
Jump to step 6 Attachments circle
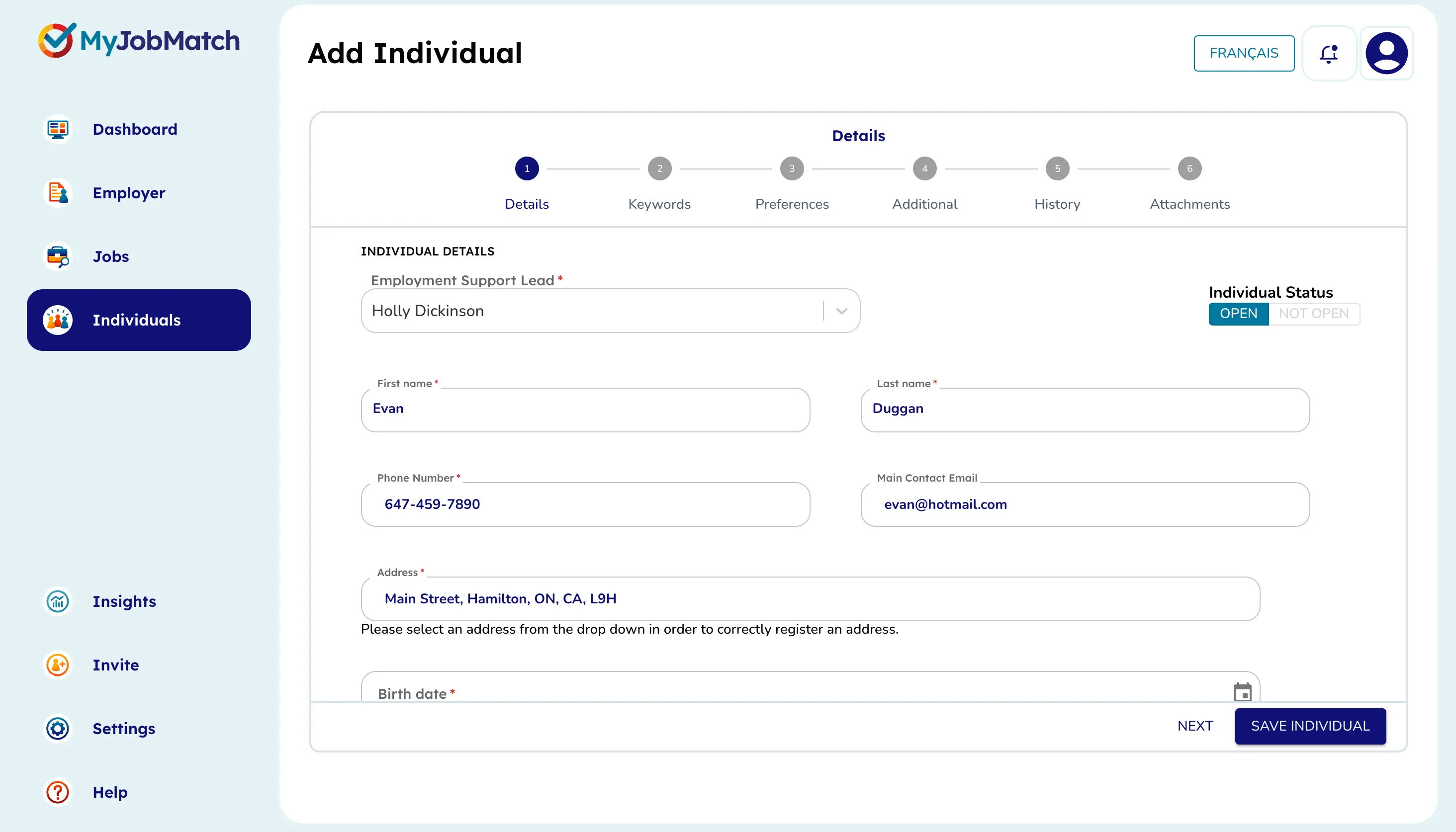(x=1189, y=168)
